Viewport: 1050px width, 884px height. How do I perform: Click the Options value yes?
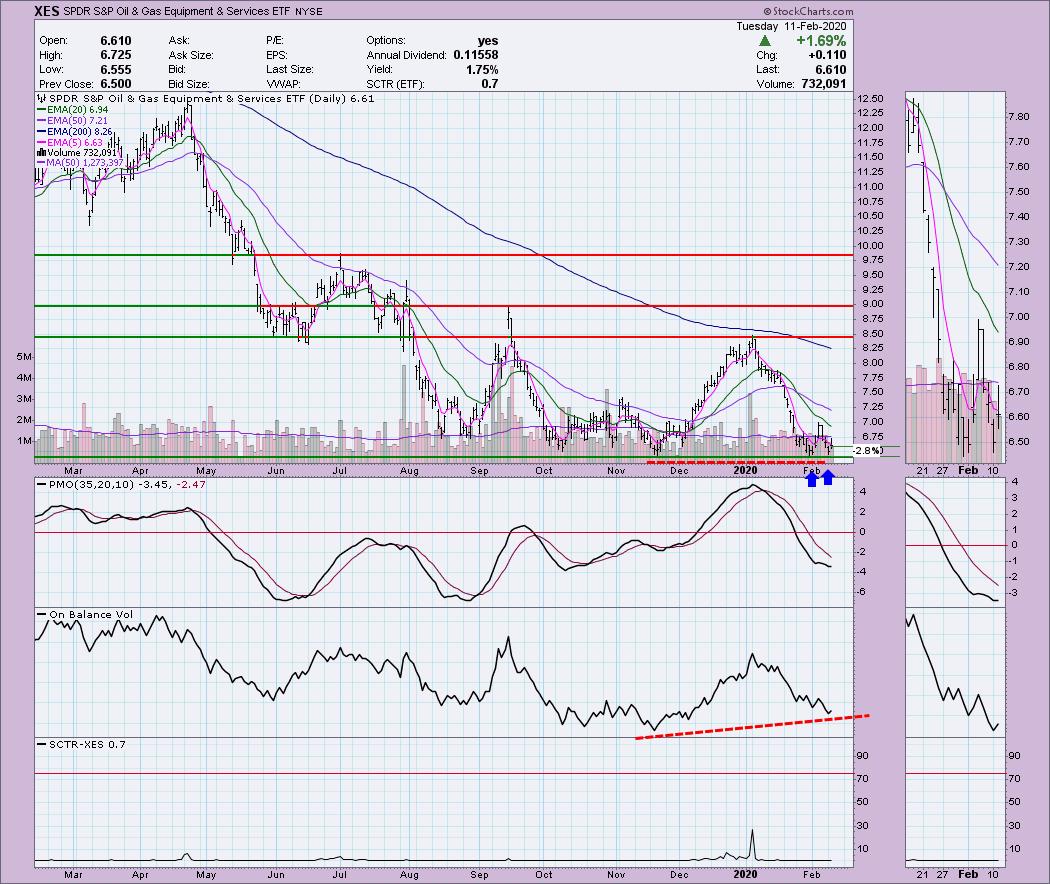(x=488, y=41)
